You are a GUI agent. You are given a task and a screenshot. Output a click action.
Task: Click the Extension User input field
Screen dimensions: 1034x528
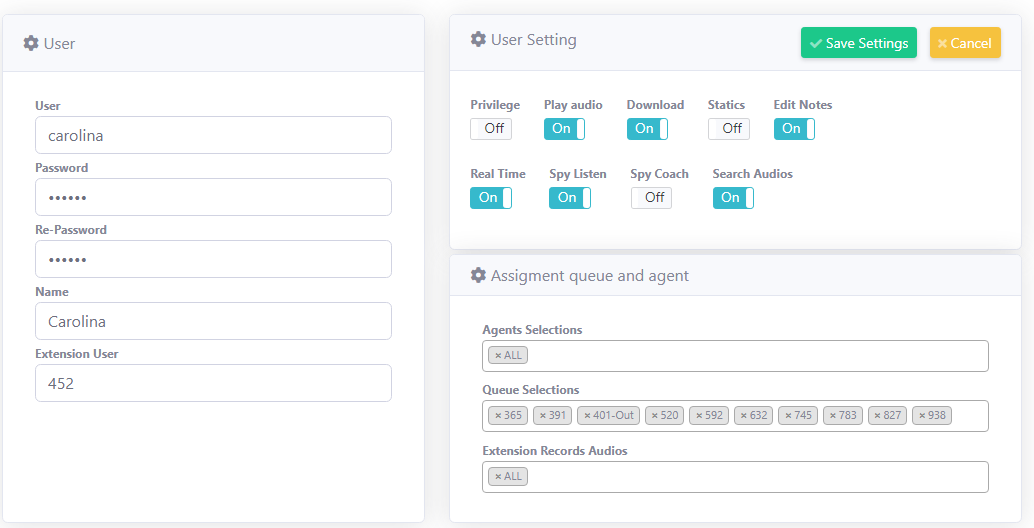[x=213, y=383]
